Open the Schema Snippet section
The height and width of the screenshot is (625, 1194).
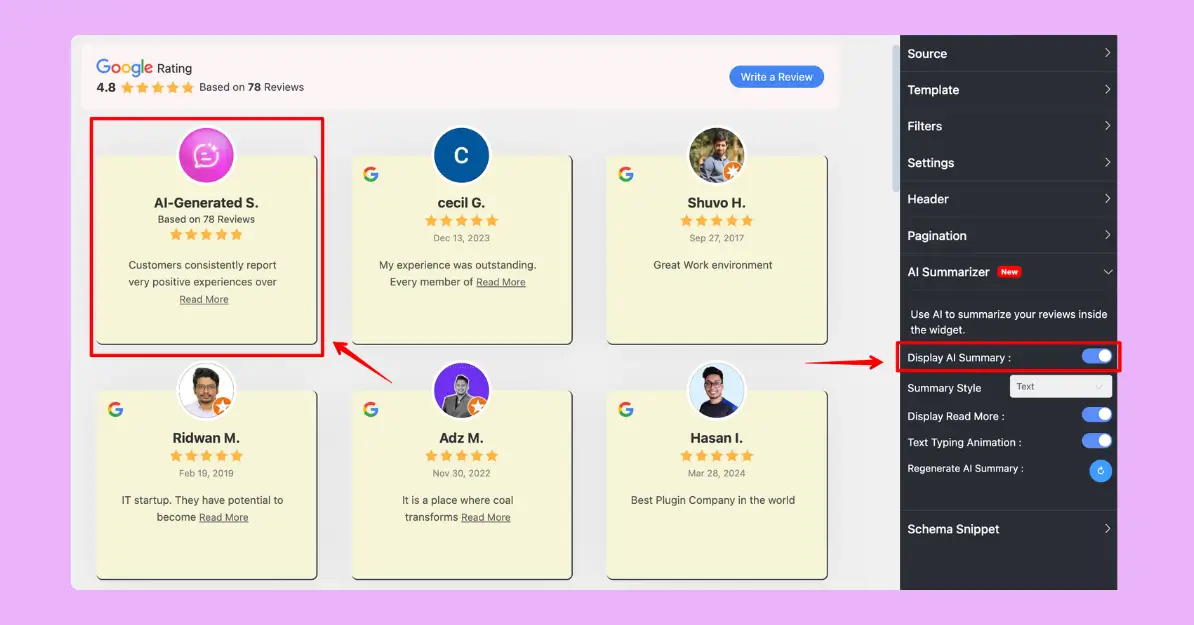click(x=1008, y=529)
